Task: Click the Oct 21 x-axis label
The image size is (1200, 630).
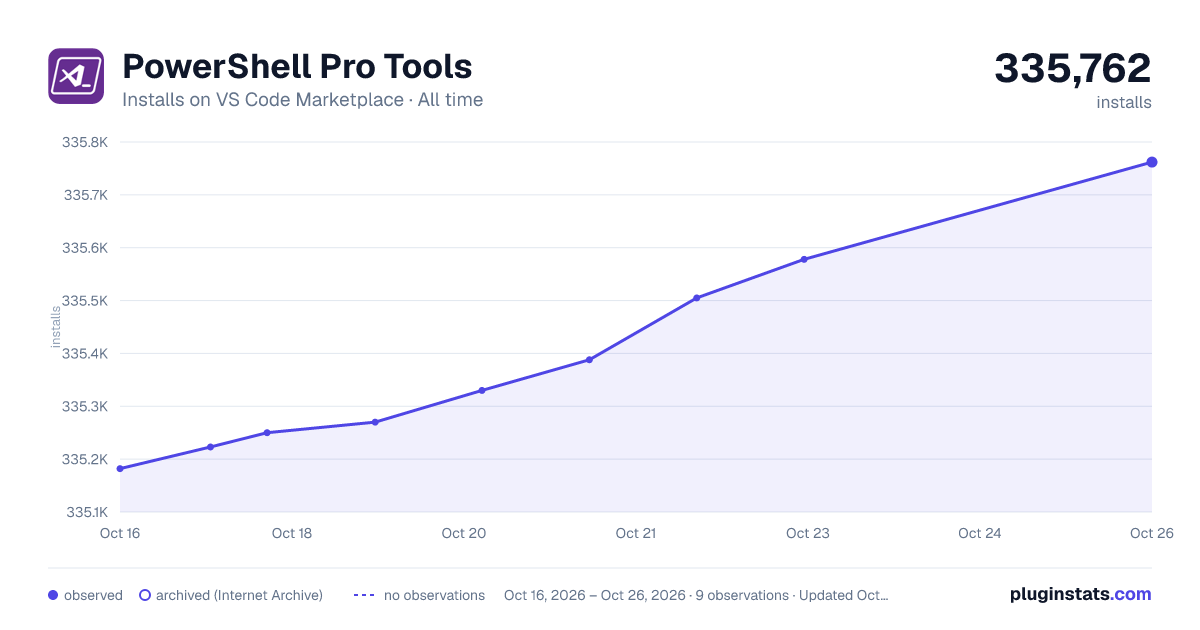Action: 636,533
